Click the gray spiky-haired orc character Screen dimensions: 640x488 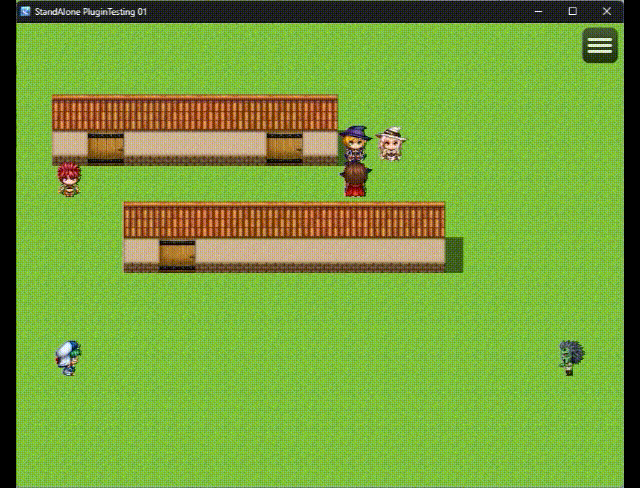click(x=571, y=358)
